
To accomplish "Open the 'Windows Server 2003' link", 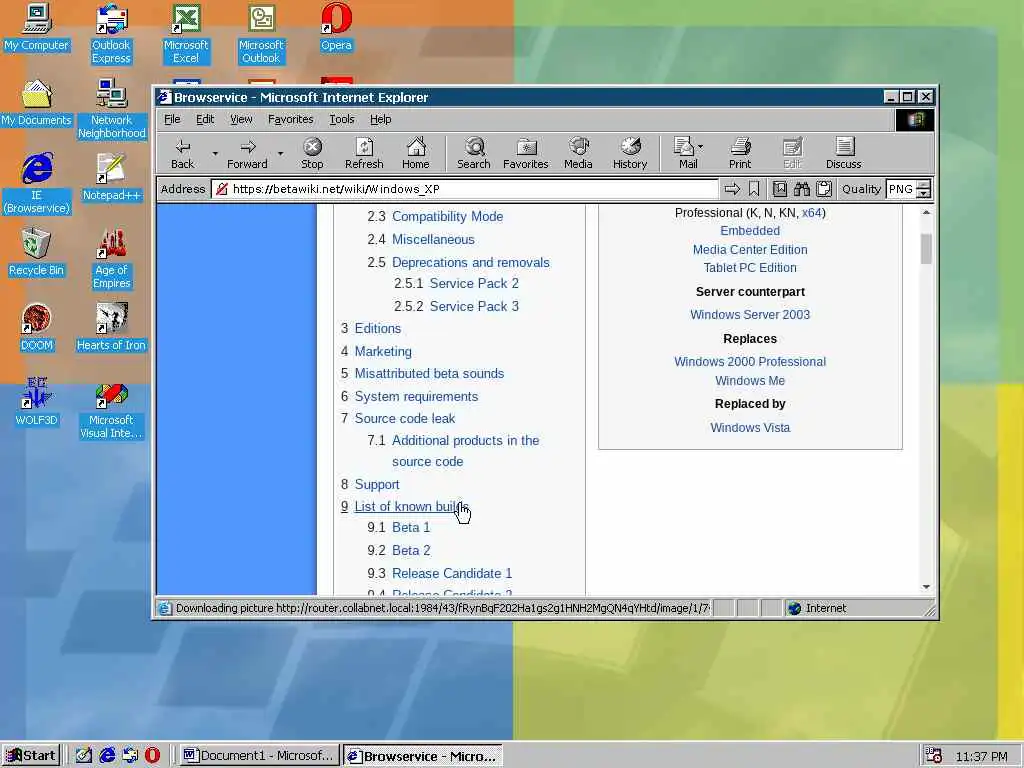I will point(750,315).
